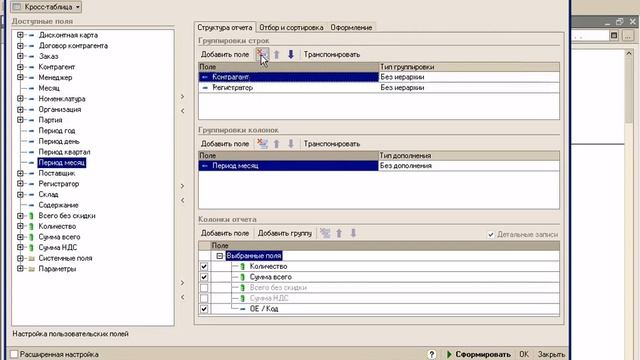Switch to Структура отчета tab
The image size is (640, 360).
(224, 27)
